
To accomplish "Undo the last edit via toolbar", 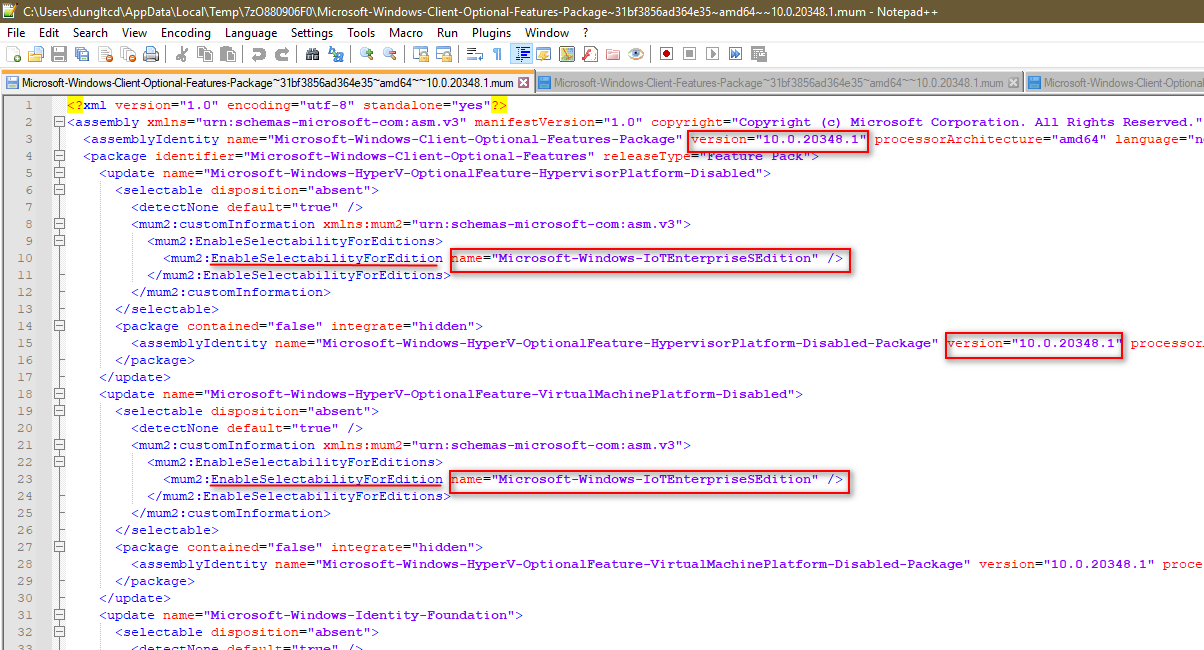I will (257, 53).
